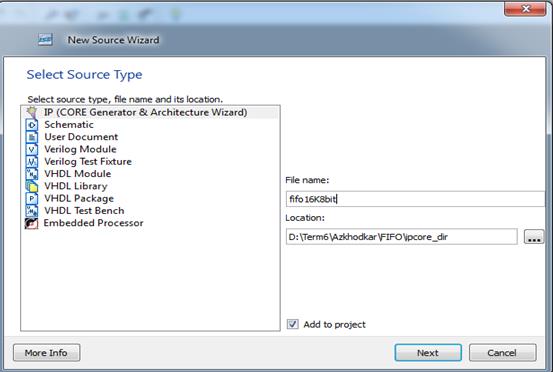Click inside the Location path field

click(401, 237)
